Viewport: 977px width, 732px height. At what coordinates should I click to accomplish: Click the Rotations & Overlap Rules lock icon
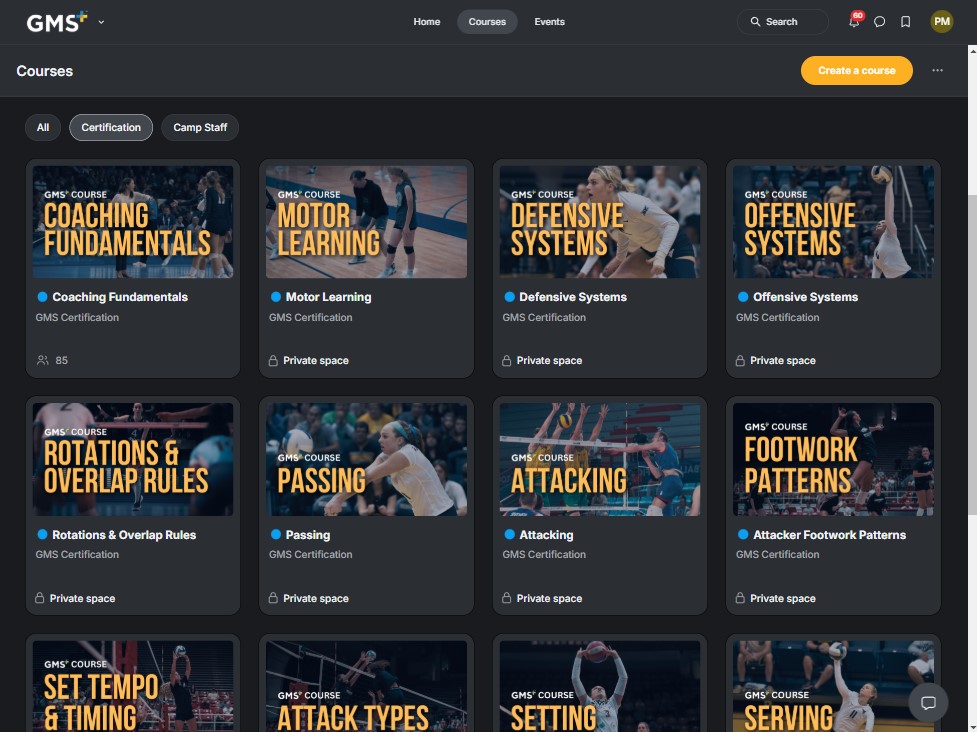click(40, 598)
